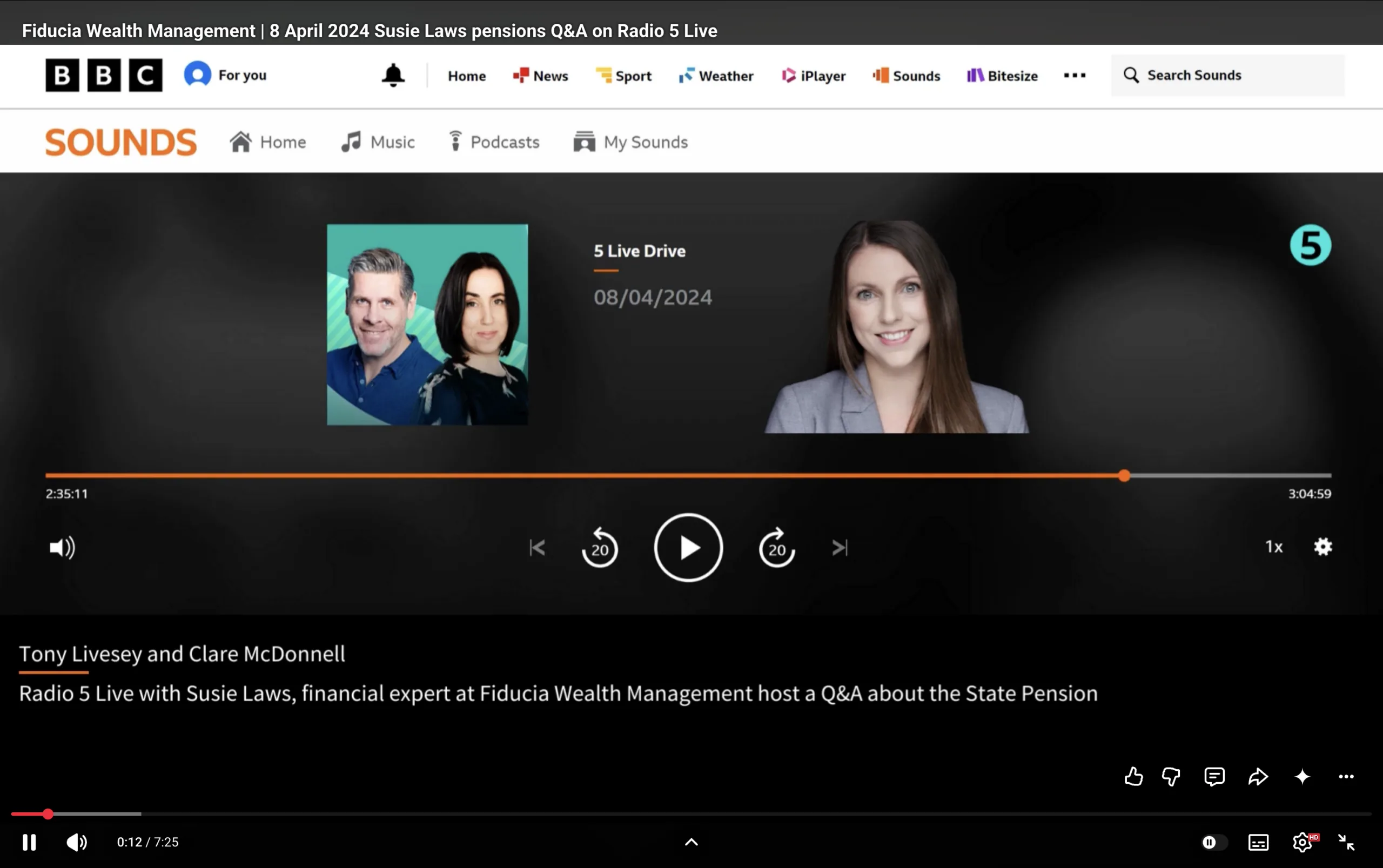The height and width of the screenshot is (868, 1383).
Task: Click the 08/04/2024 date text
Action: (x=653, y=298)
